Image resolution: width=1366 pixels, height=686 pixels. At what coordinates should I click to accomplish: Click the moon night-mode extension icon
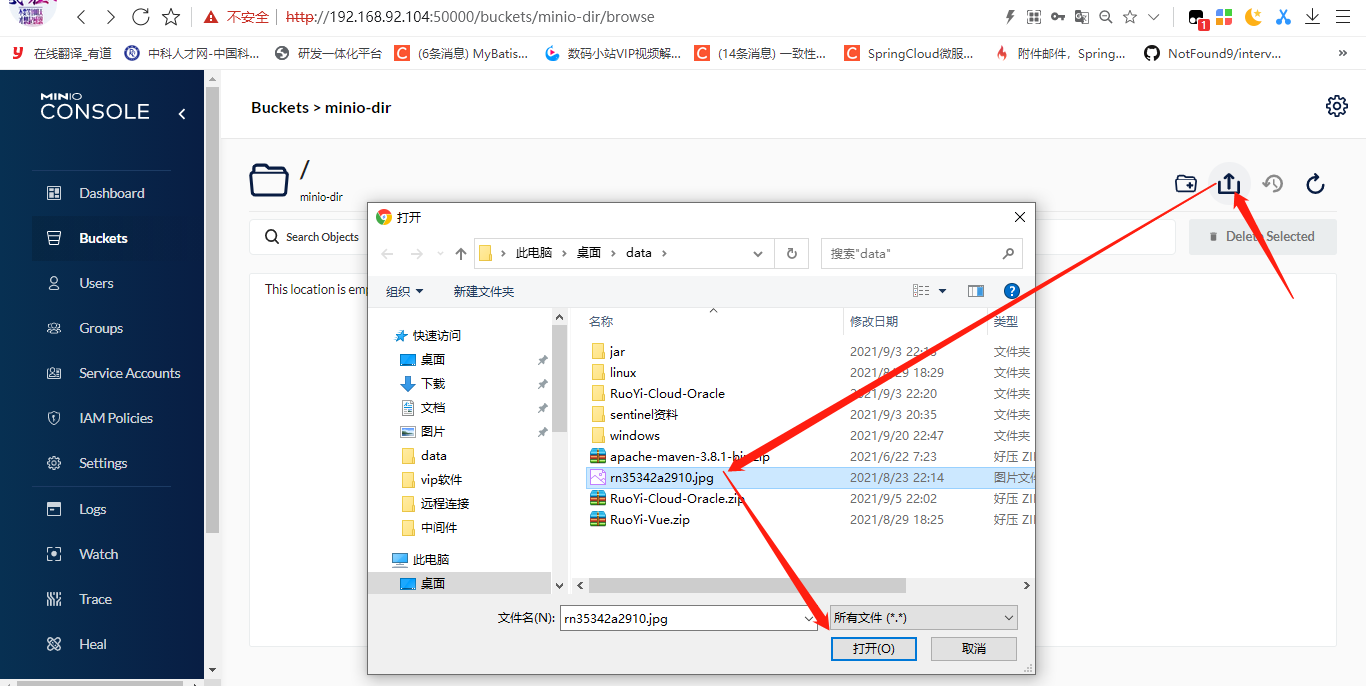click(x=1253, y=17)
